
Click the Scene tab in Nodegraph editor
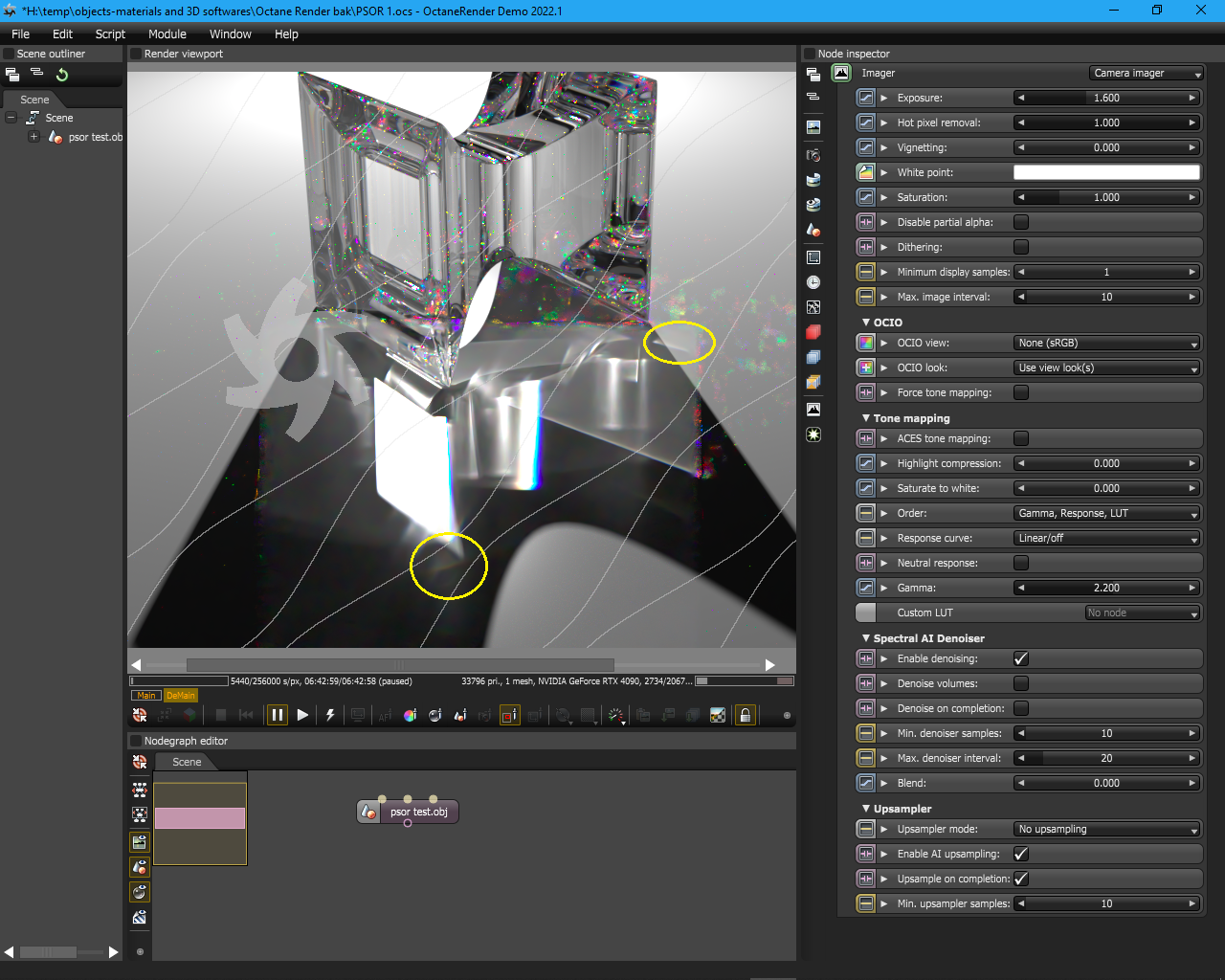187,762
